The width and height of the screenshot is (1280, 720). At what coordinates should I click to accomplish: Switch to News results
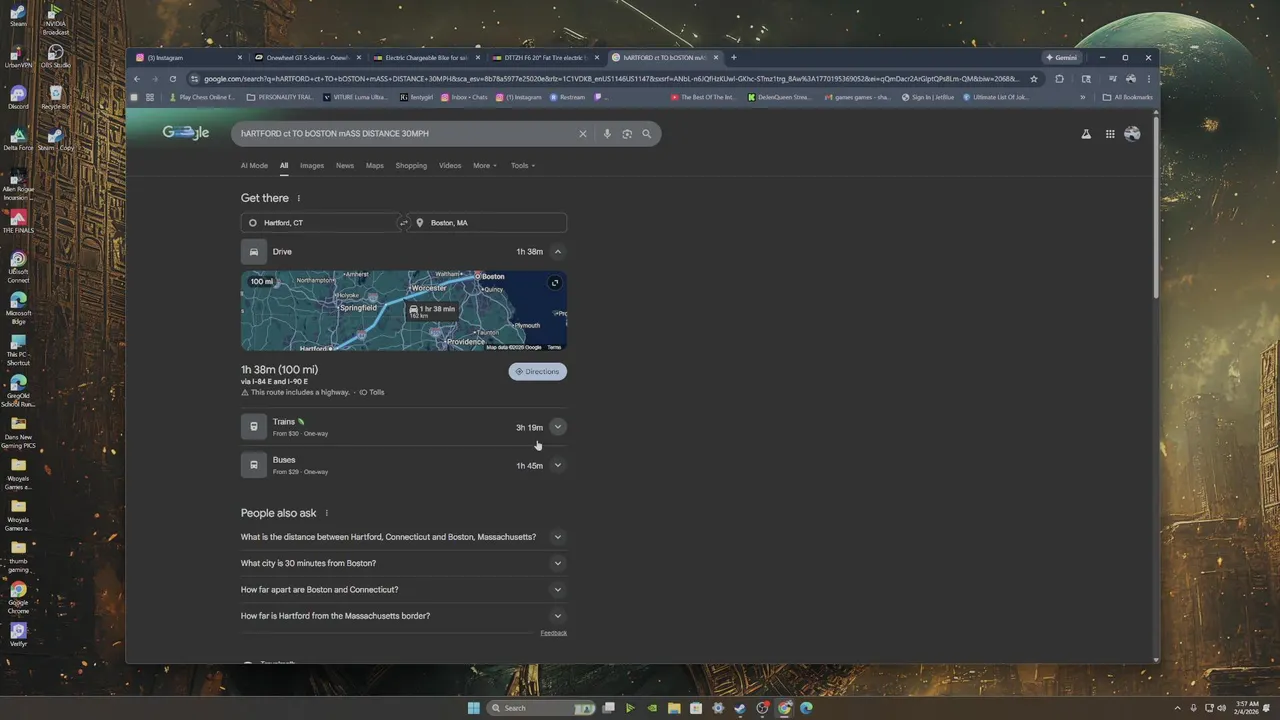coord(345,166)
